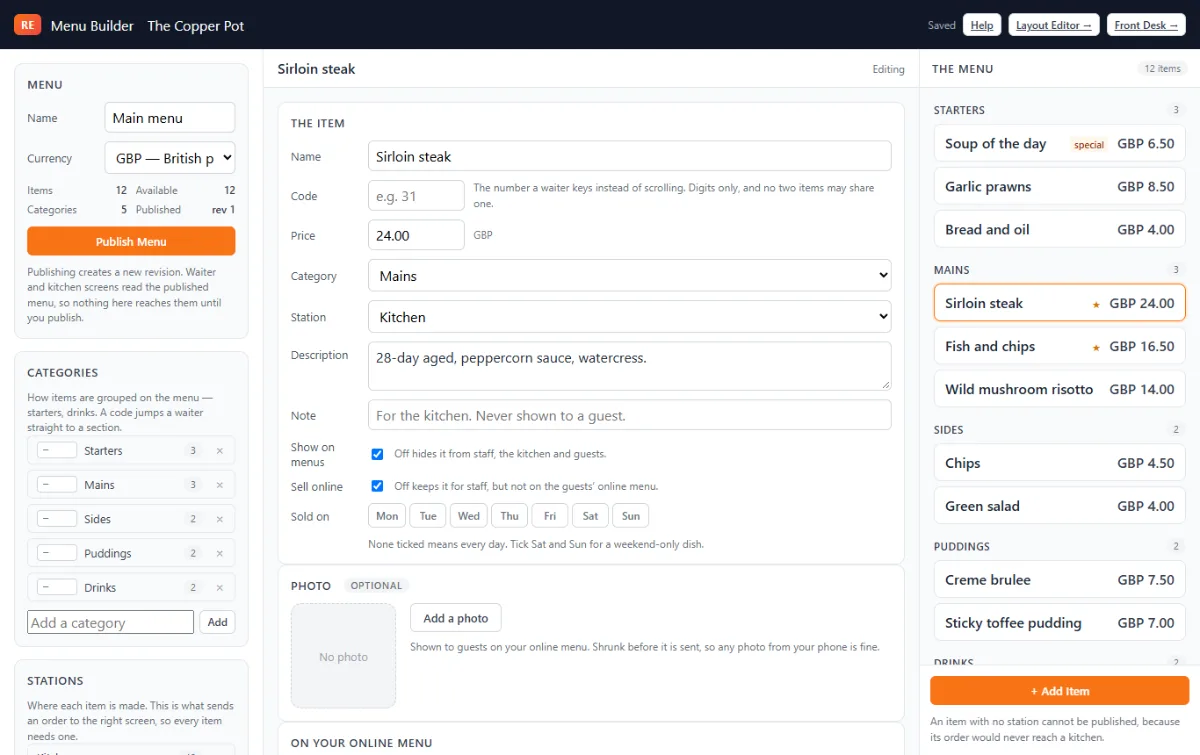Click the No photo placeholder thumbnail
This screenshot has width=1200, height=755.
pos(343,656)
